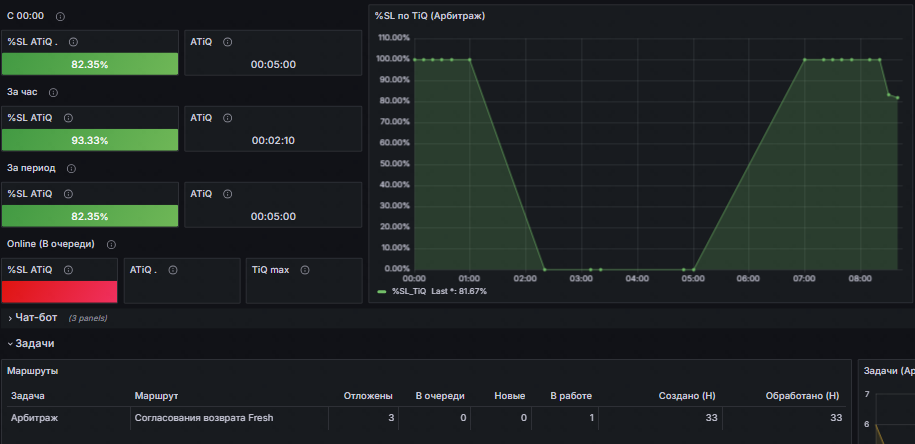Click the info icon beside С 00:00
The image size is (915, 444).
(x=60, y=16)
